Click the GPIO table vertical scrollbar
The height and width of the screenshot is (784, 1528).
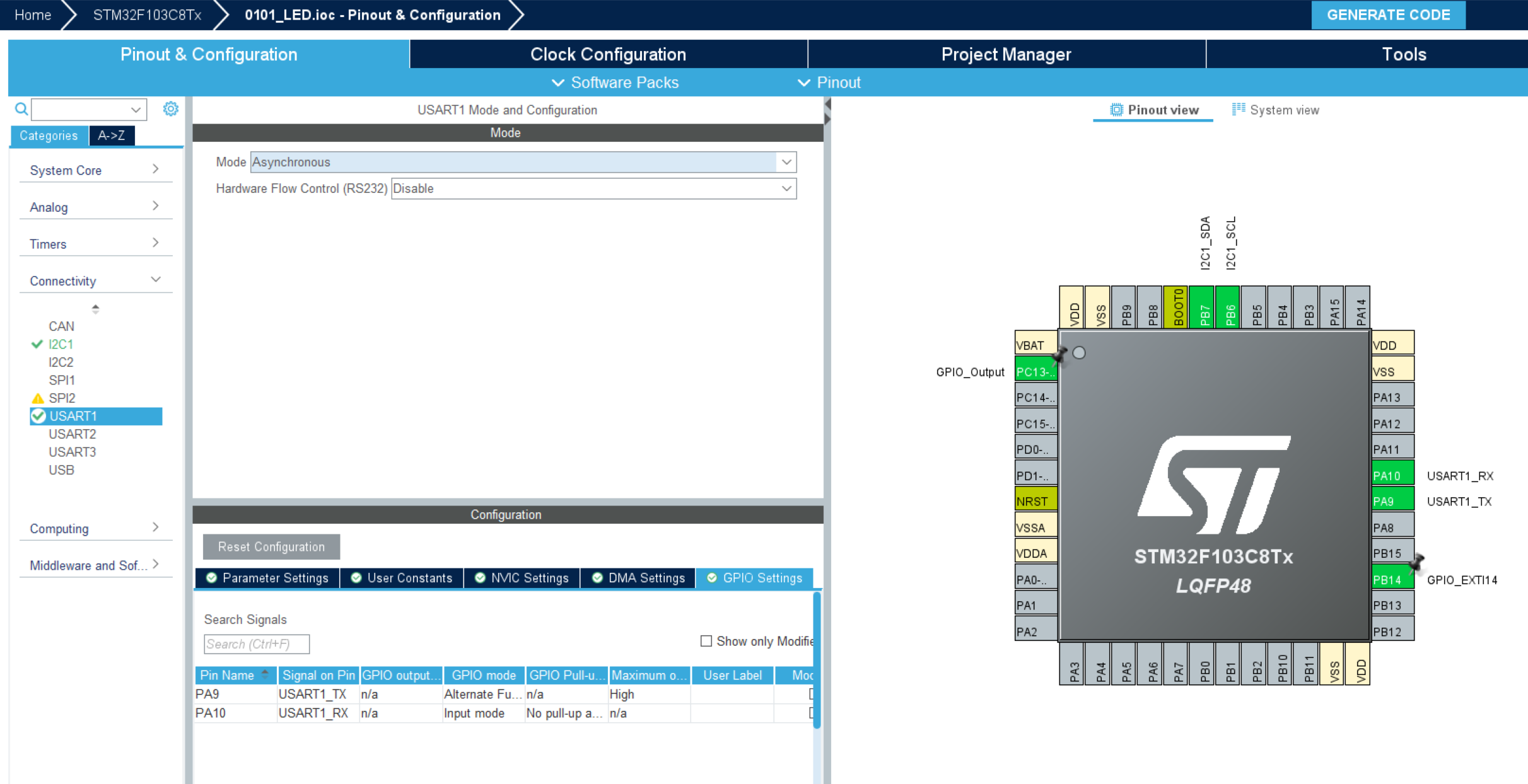tap(817, 660)
